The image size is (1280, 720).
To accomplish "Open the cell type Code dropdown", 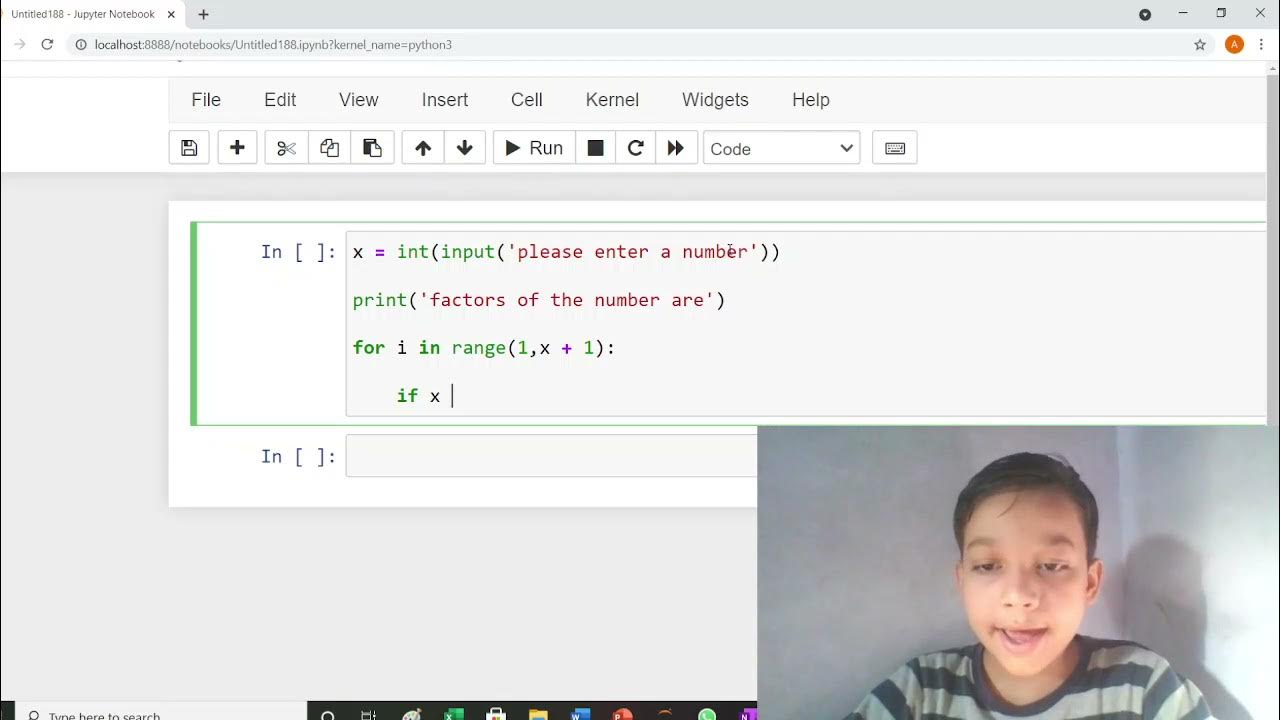I will pyautogui.click(x=781, y=148).
